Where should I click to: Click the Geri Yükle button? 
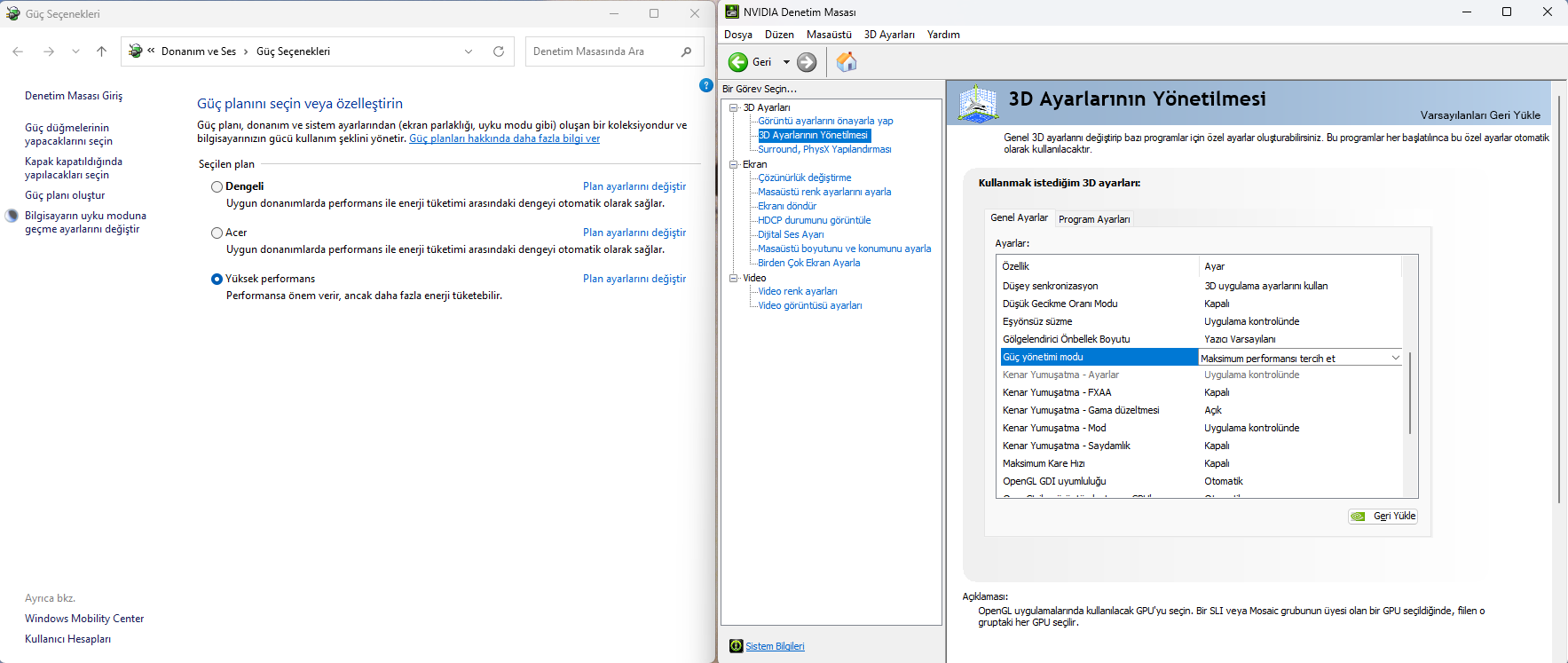(1383, 517)
